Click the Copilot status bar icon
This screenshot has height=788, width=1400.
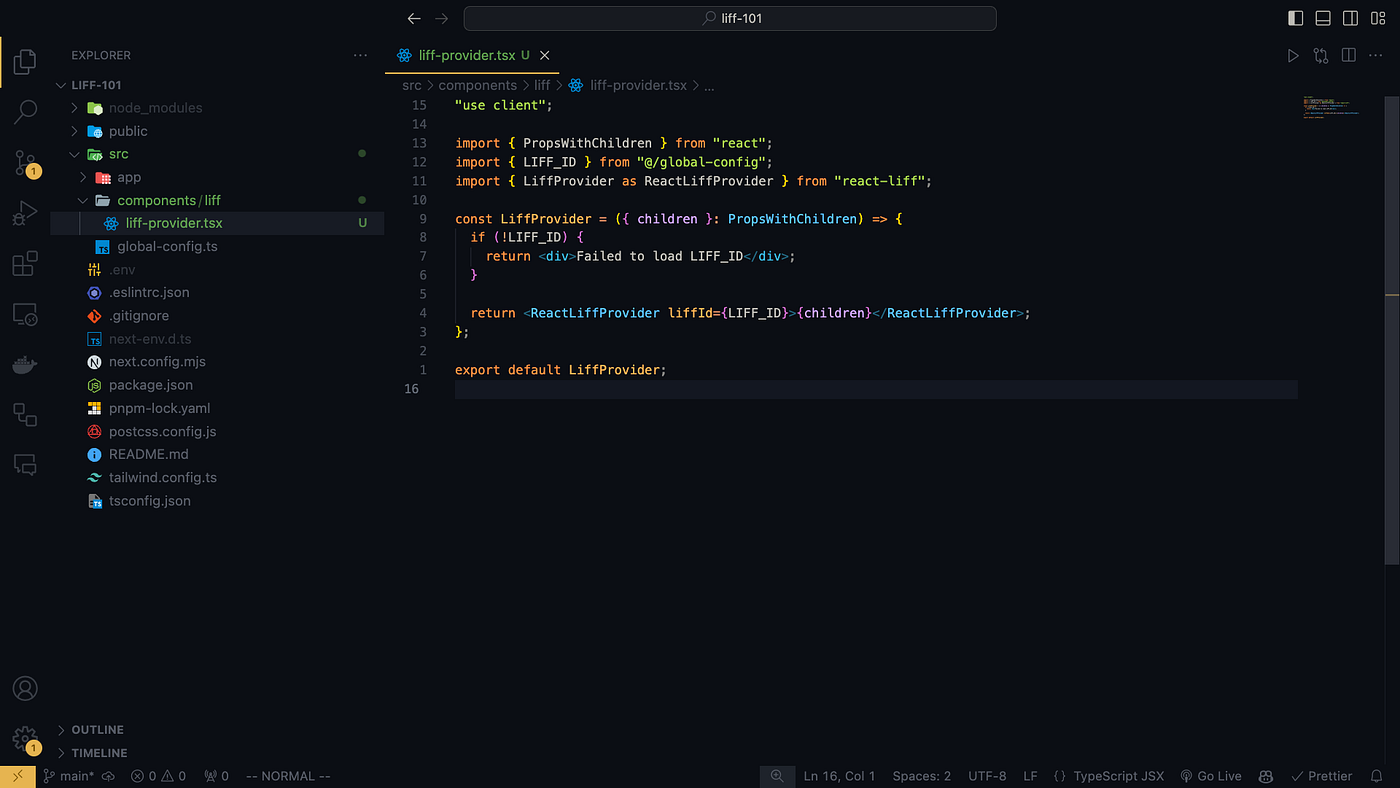tap(1265, 776)
